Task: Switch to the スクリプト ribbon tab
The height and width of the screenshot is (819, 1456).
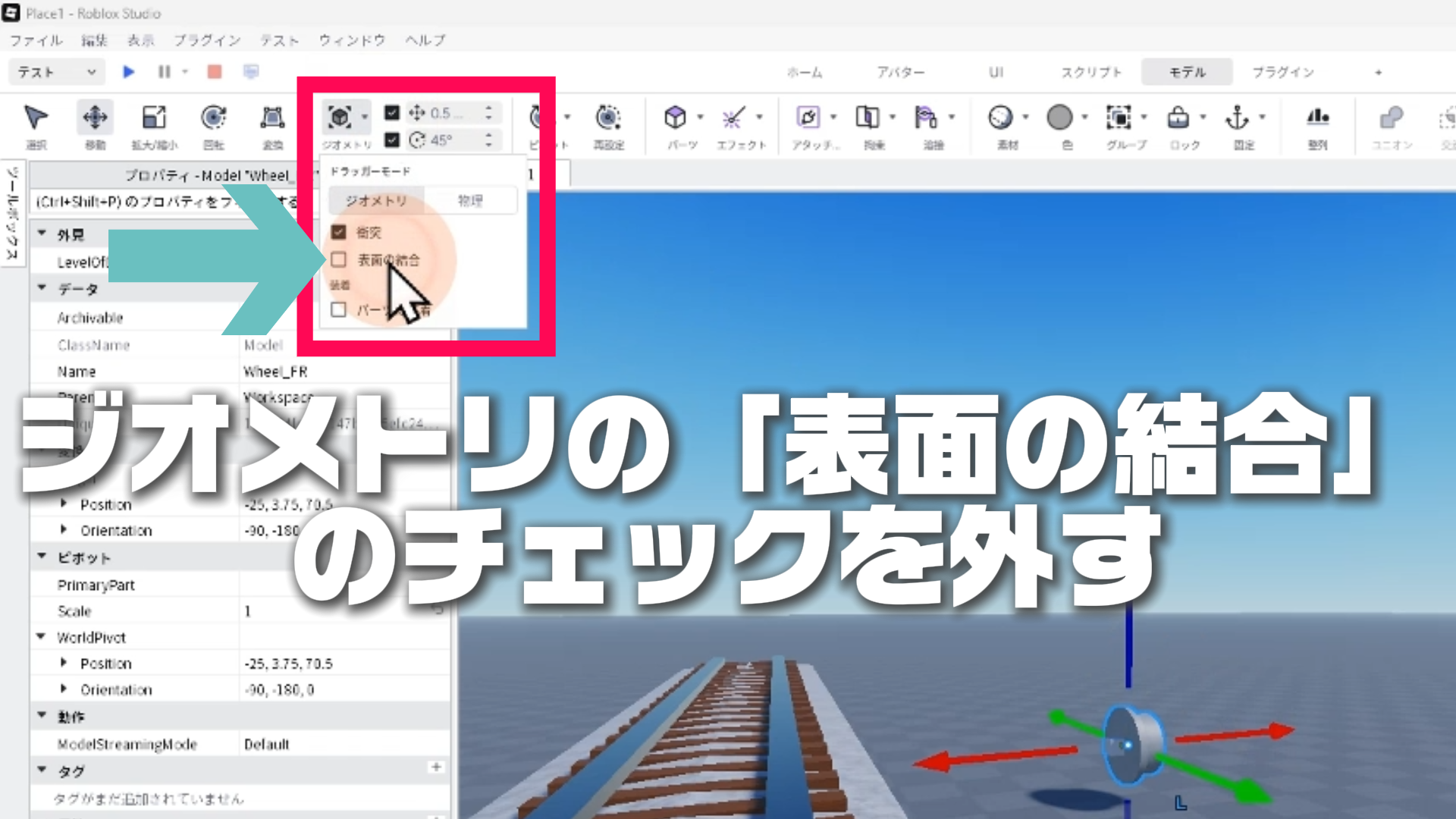Action: (1090, 72)
